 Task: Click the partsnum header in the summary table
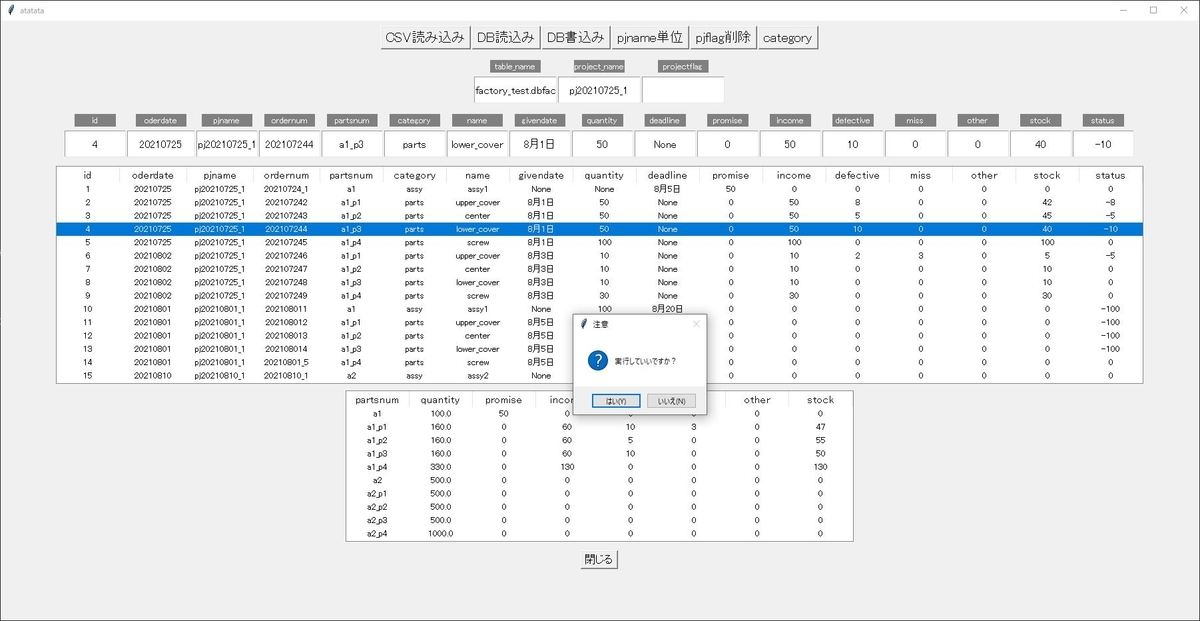click(377, 400)
